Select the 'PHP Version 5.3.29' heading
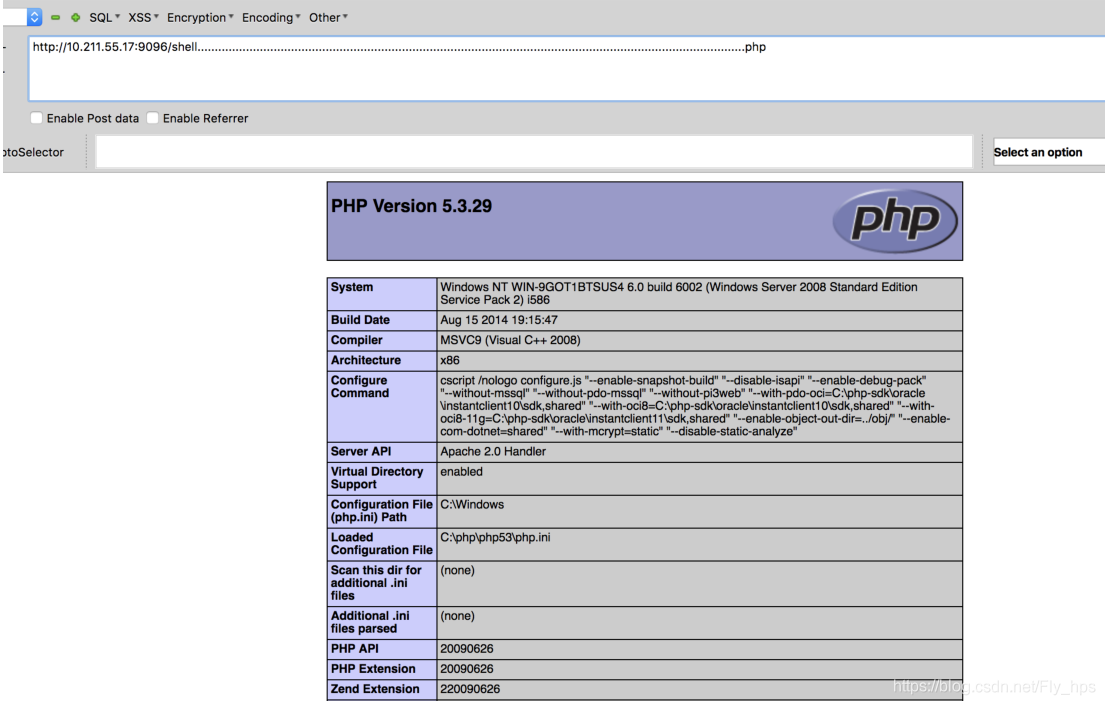Image resolution: width=1105 pixels, height=705 pixels. coord(412,206)
